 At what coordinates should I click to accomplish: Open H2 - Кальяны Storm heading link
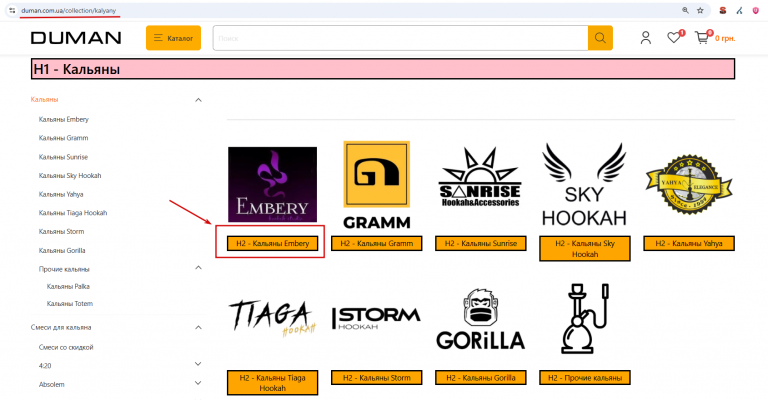[x=377, y=377]
